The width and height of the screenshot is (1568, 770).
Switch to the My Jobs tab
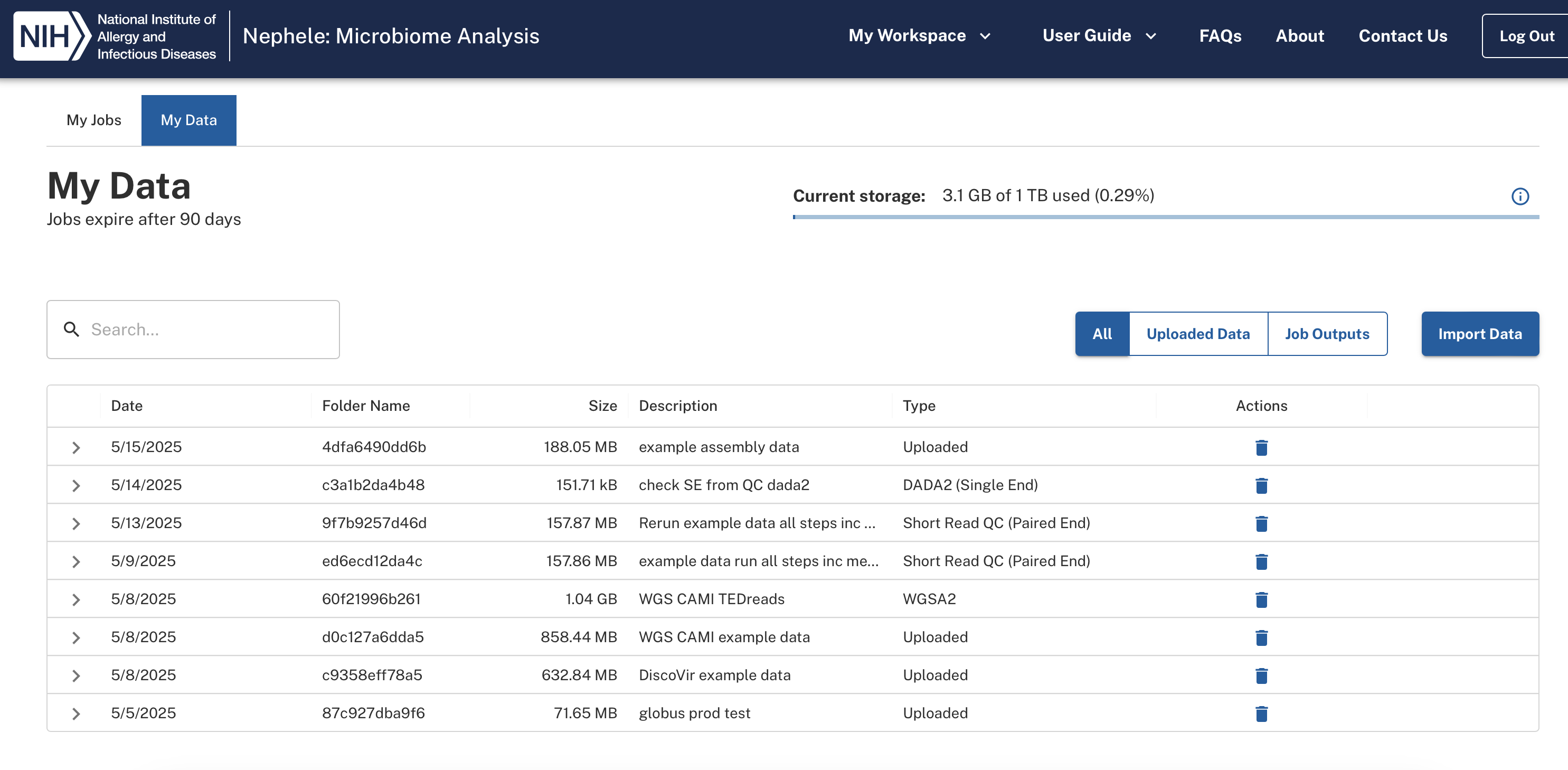94,120
